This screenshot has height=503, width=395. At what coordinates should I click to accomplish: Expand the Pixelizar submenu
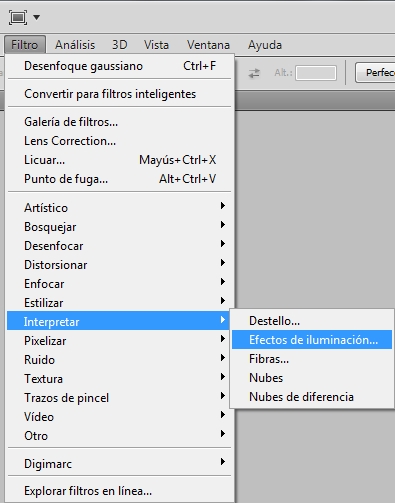(x=119, y=341)
